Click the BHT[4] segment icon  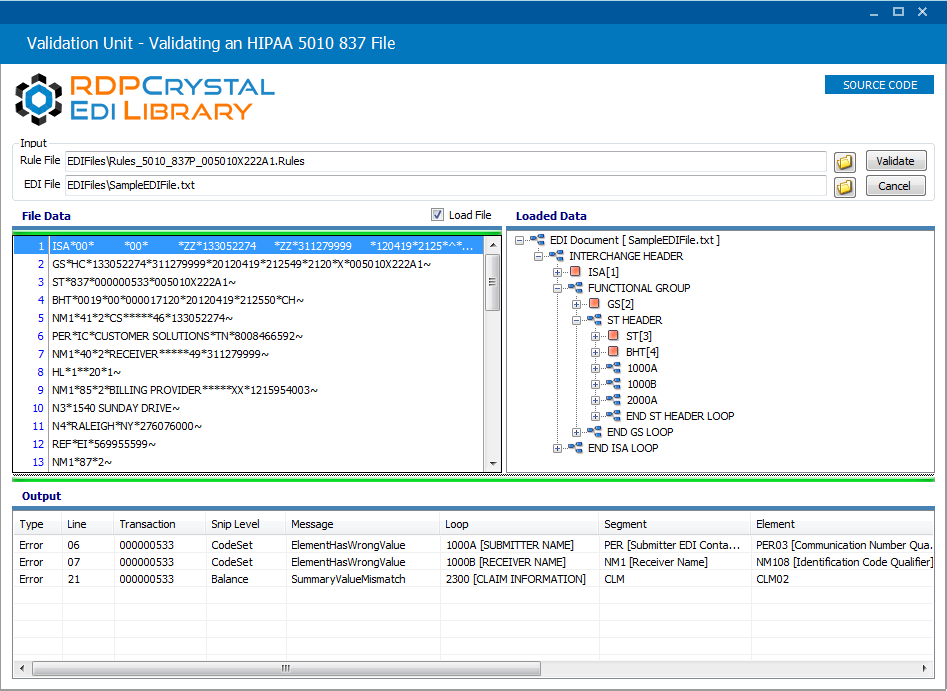coord(613,352)
